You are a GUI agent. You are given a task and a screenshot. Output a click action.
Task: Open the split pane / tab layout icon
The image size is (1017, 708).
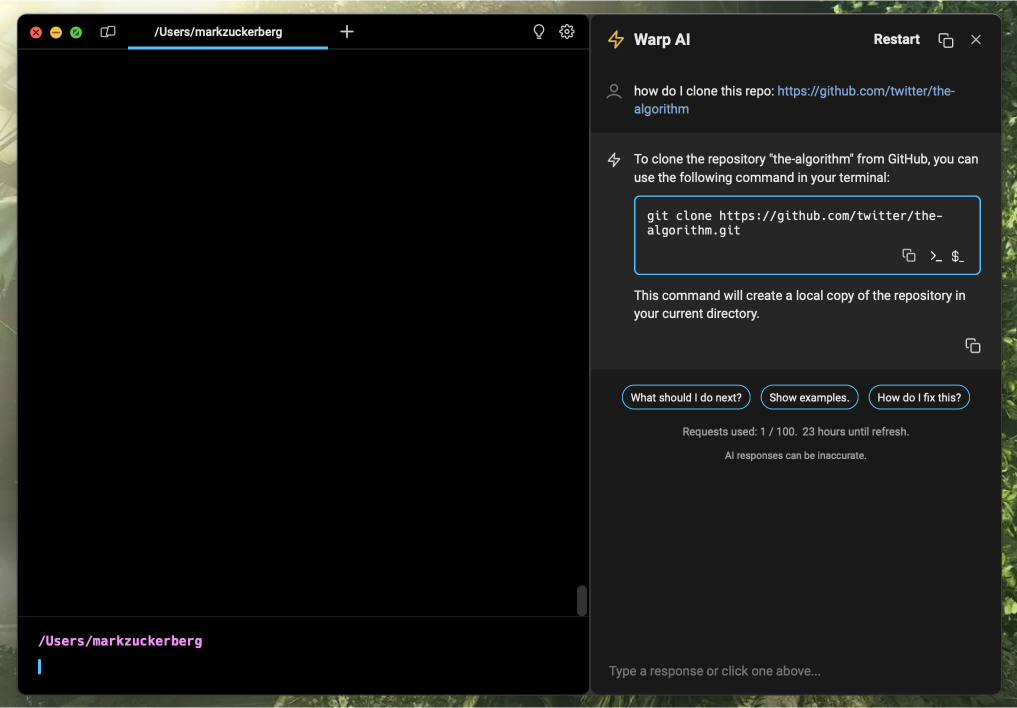pyautogui.click(x=108, y=32)
